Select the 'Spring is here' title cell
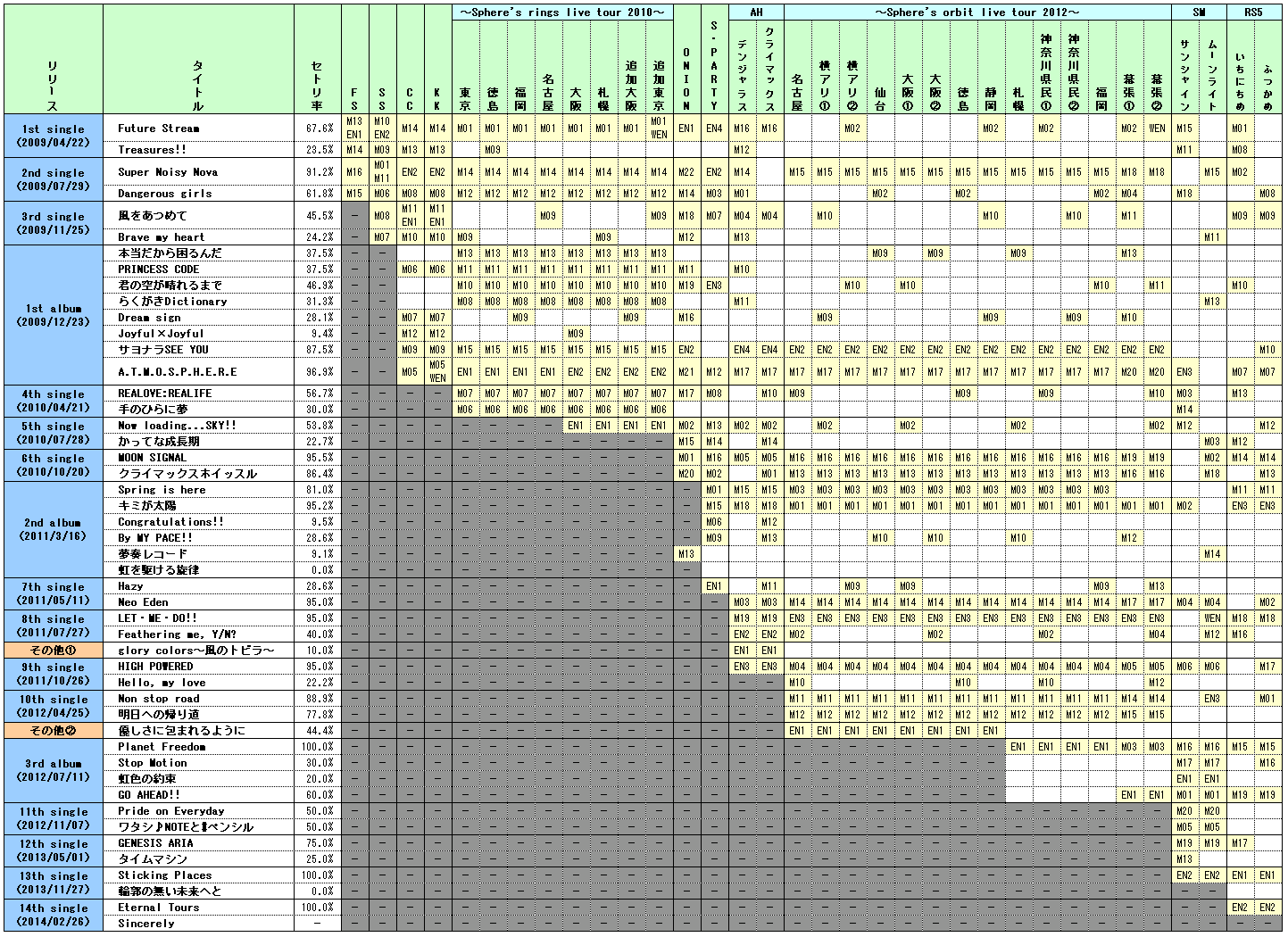 tap(198, 490)
